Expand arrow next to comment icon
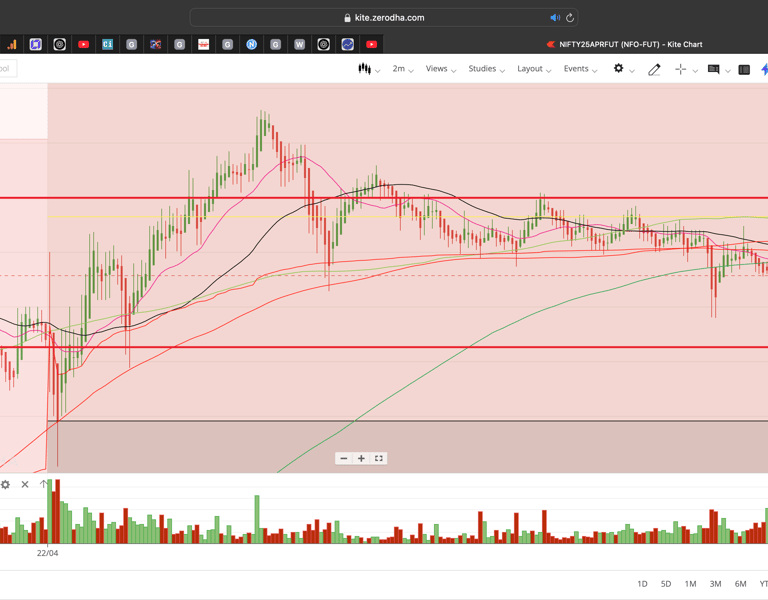Screen dimensions: 768x600 point(727,71)
